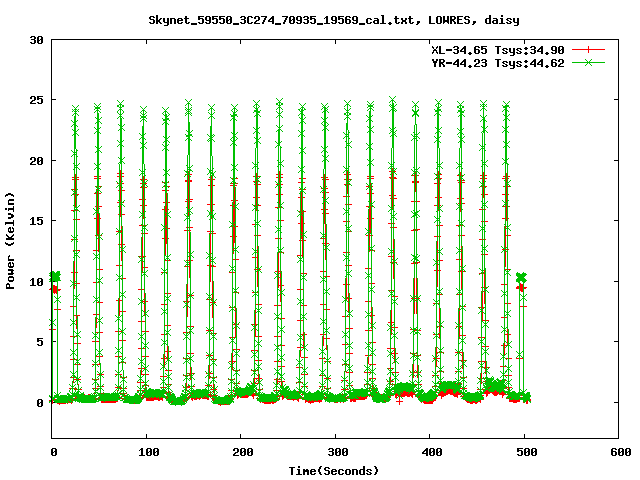This screenshot has height=480, width=640.
Task: Click x-axis tick label 600
Action: point(621,452)
